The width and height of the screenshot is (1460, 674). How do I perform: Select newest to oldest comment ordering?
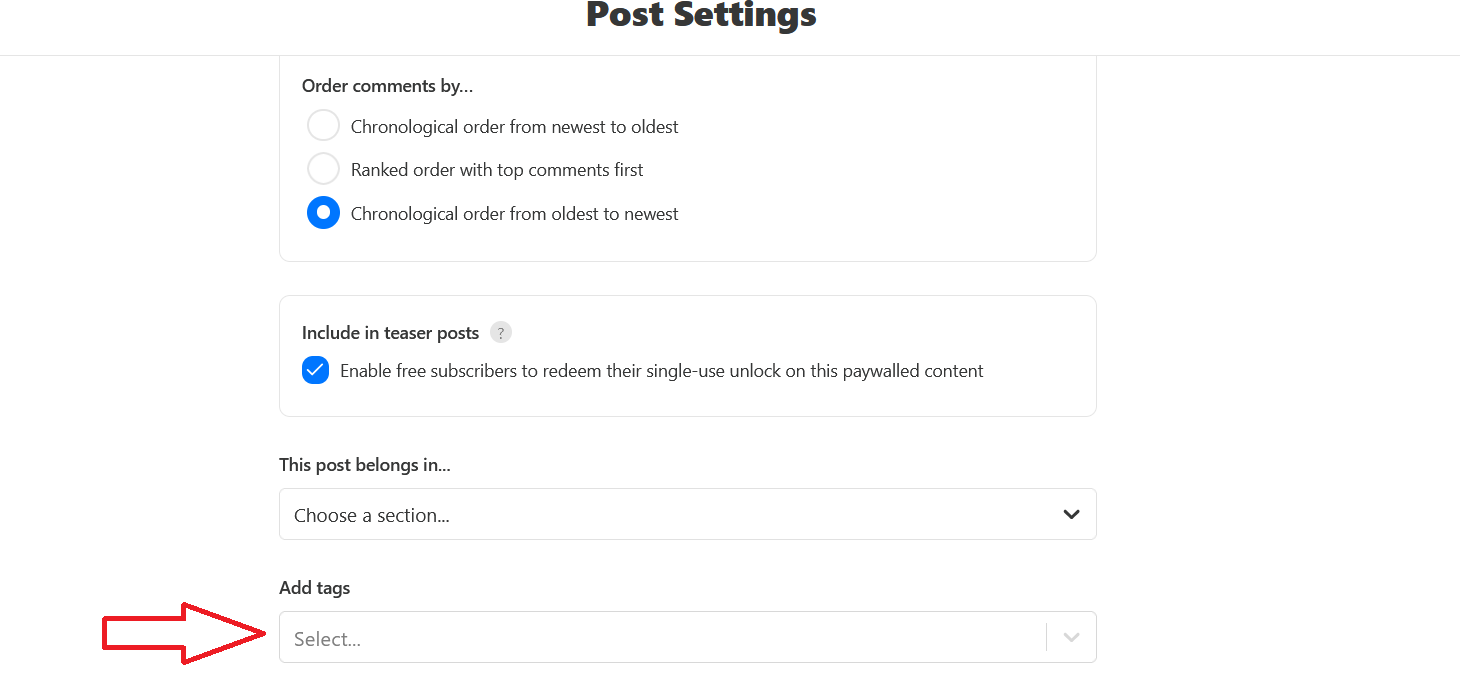[323, 125]
